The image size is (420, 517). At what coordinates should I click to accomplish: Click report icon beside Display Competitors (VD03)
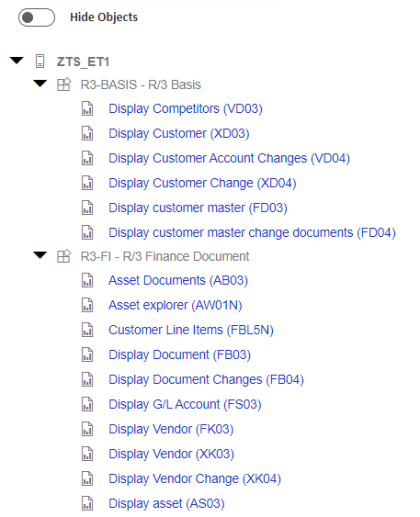87,109
